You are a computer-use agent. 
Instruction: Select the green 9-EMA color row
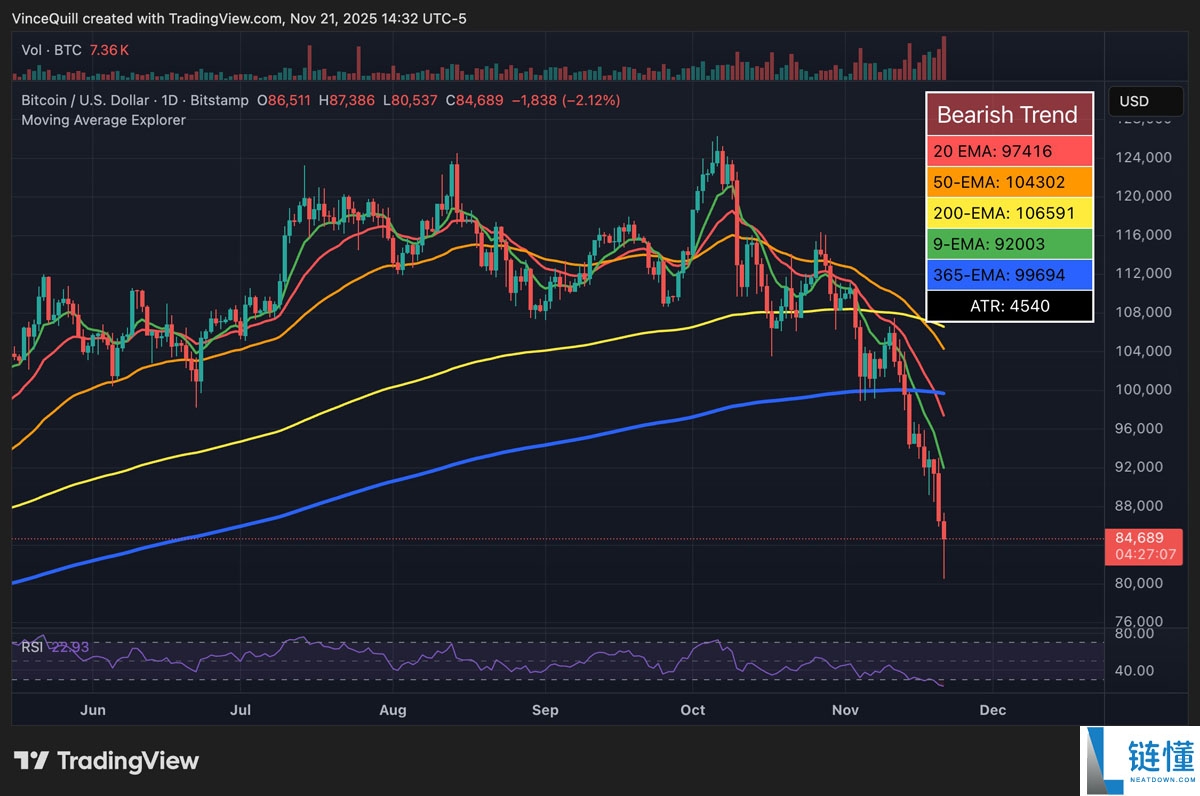click(x=1009, y=244)
